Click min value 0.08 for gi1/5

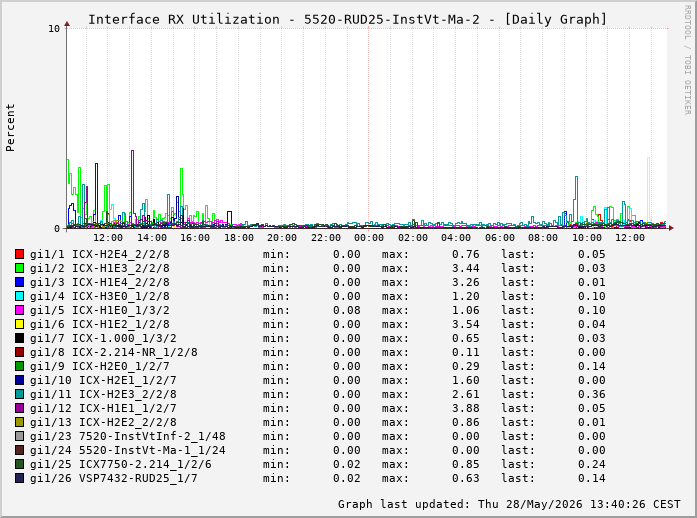coord(347,310)
